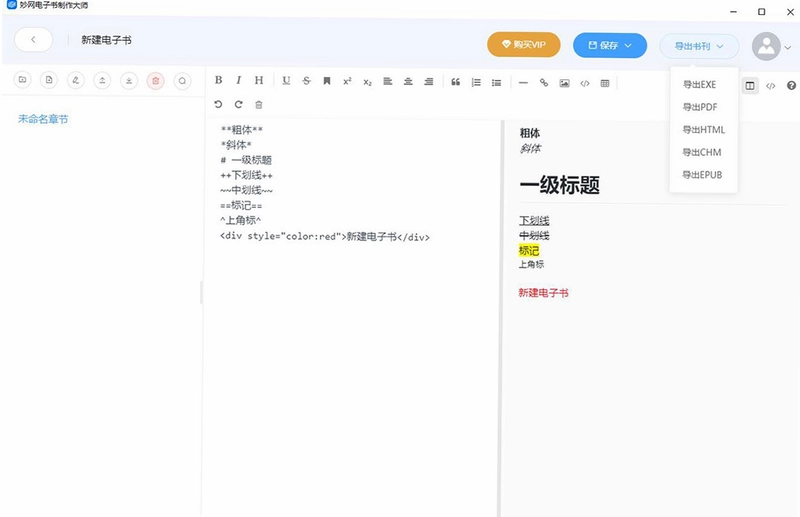
Task: Click the mark highlight bookmark icon
Action: click(327, 81)
